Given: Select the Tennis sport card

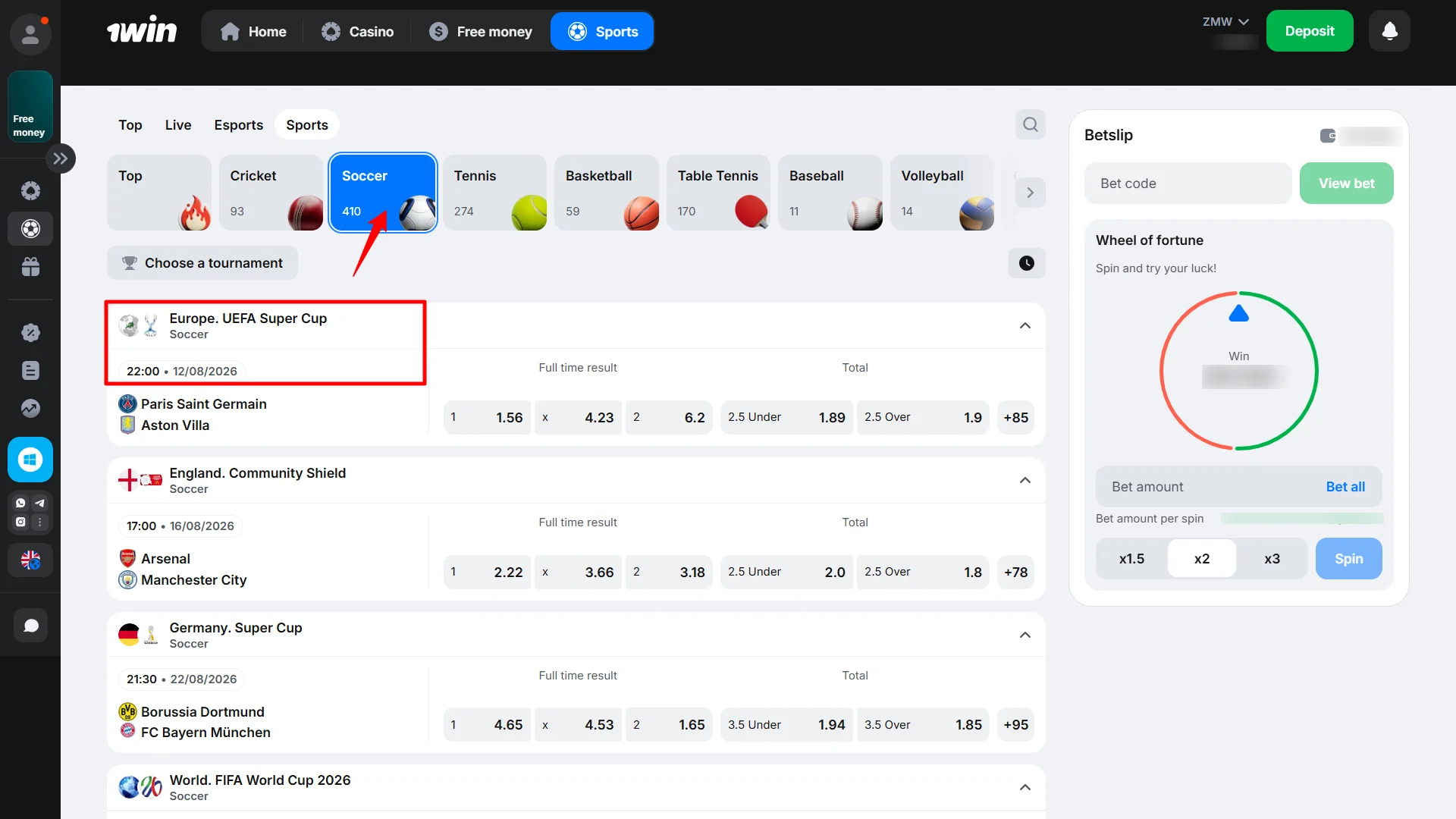Looking at the screenshot, I should [494, 193].
